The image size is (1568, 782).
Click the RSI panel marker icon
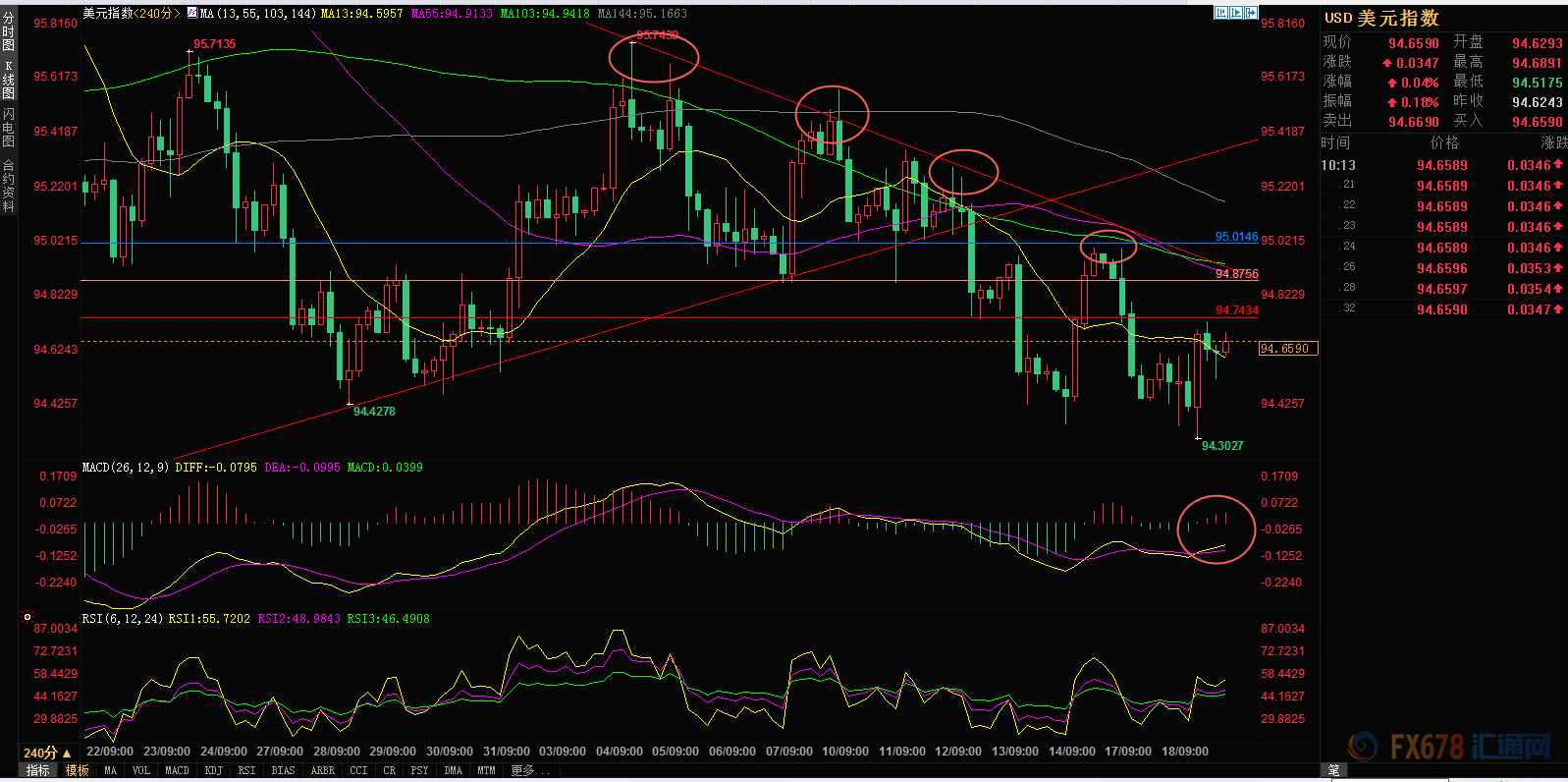pos(27,617)
